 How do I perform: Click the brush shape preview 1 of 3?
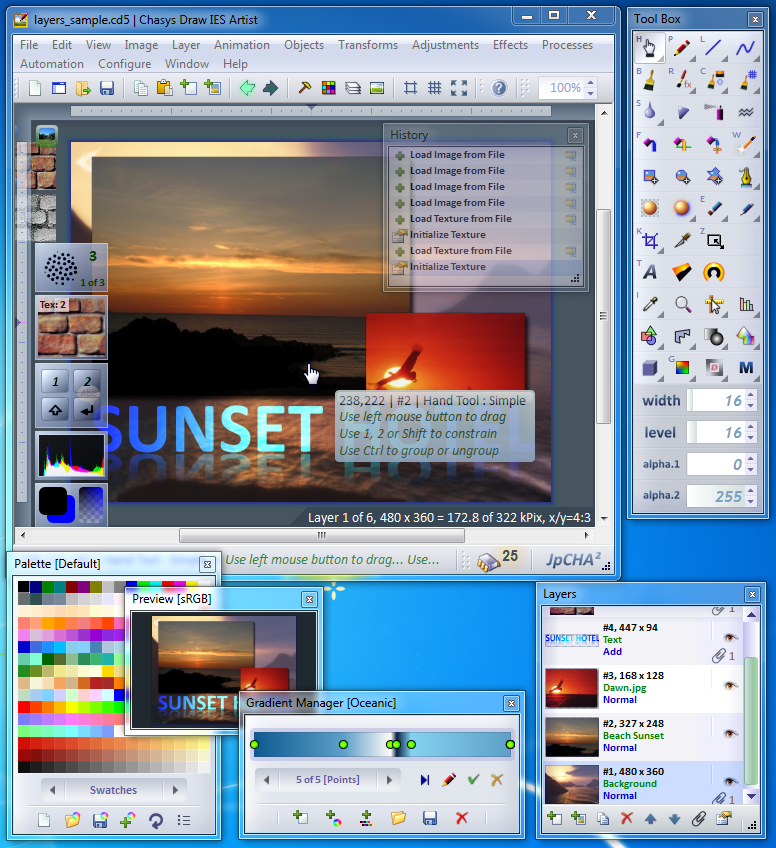[71, 268]
